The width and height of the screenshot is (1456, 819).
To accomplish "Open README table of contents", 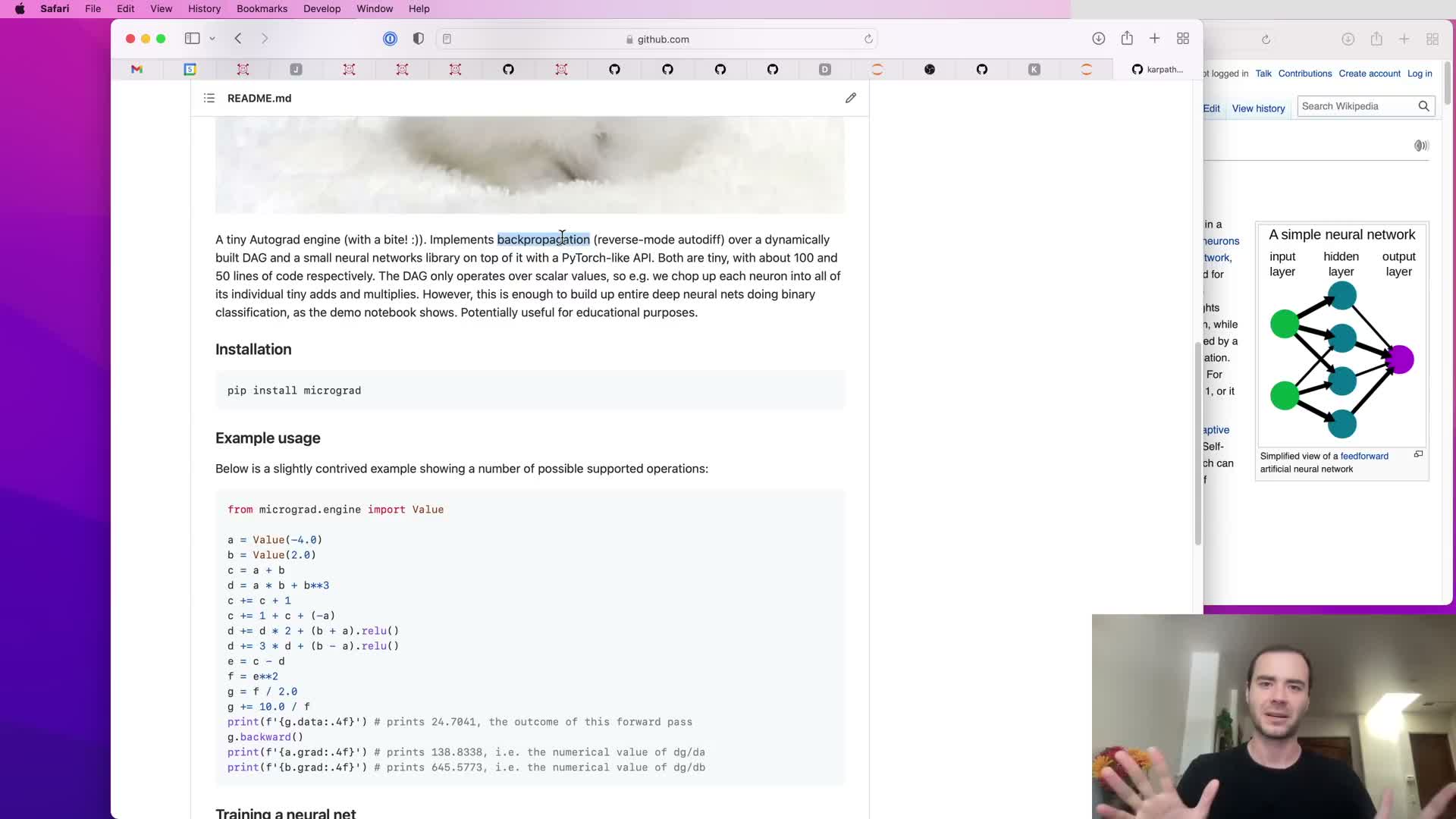I will tap(209, 99).
